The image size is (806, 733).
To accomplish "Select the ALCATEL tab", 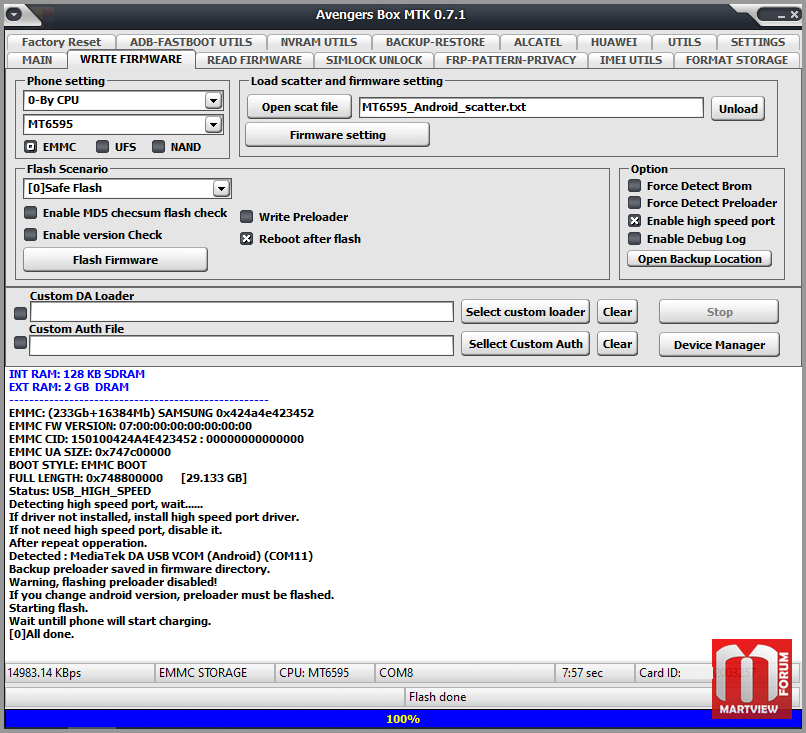I will pos(538,42).
